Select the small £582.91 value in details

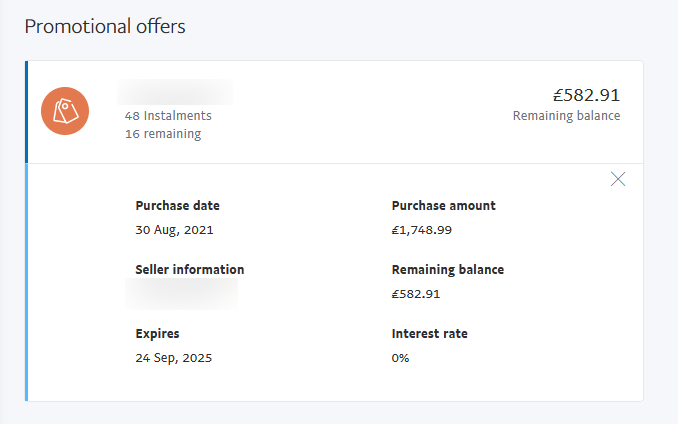point(416,294)
